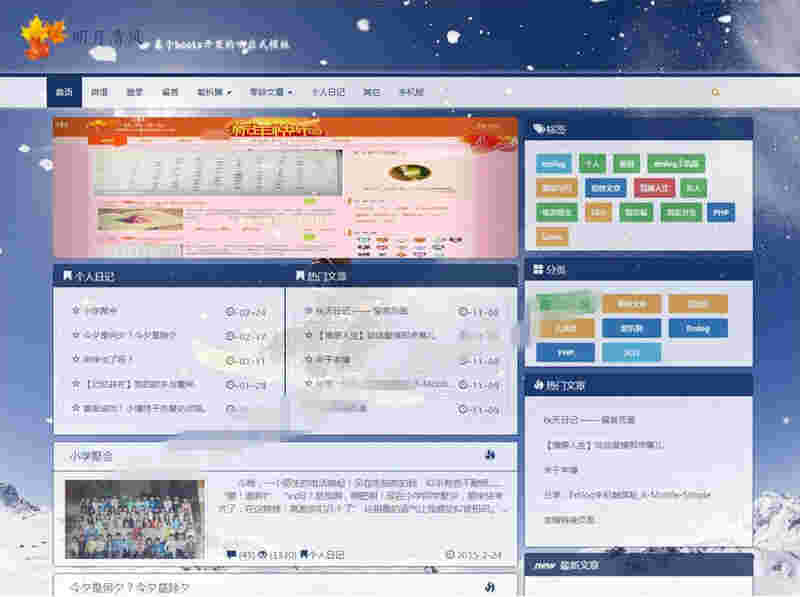The height and width of the screenshot is (597, 800).
Task: Go to the 首页 navigation tab
Action: coord(64,92)
